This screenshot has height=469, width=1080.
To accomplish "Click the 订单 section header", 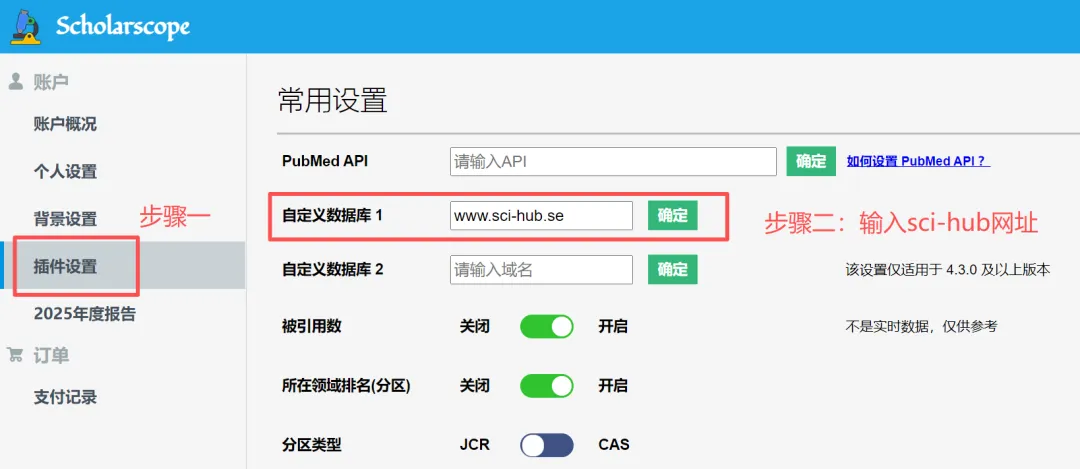I will pos(50,355).
